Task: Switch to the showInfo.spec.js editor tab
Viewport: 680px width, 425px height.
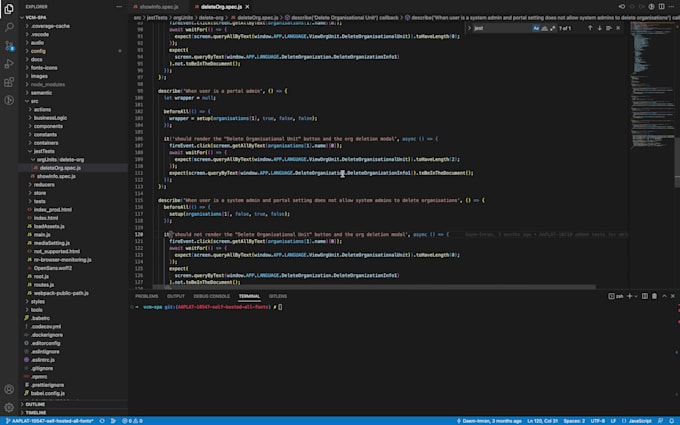Action: tap(159, 7)
